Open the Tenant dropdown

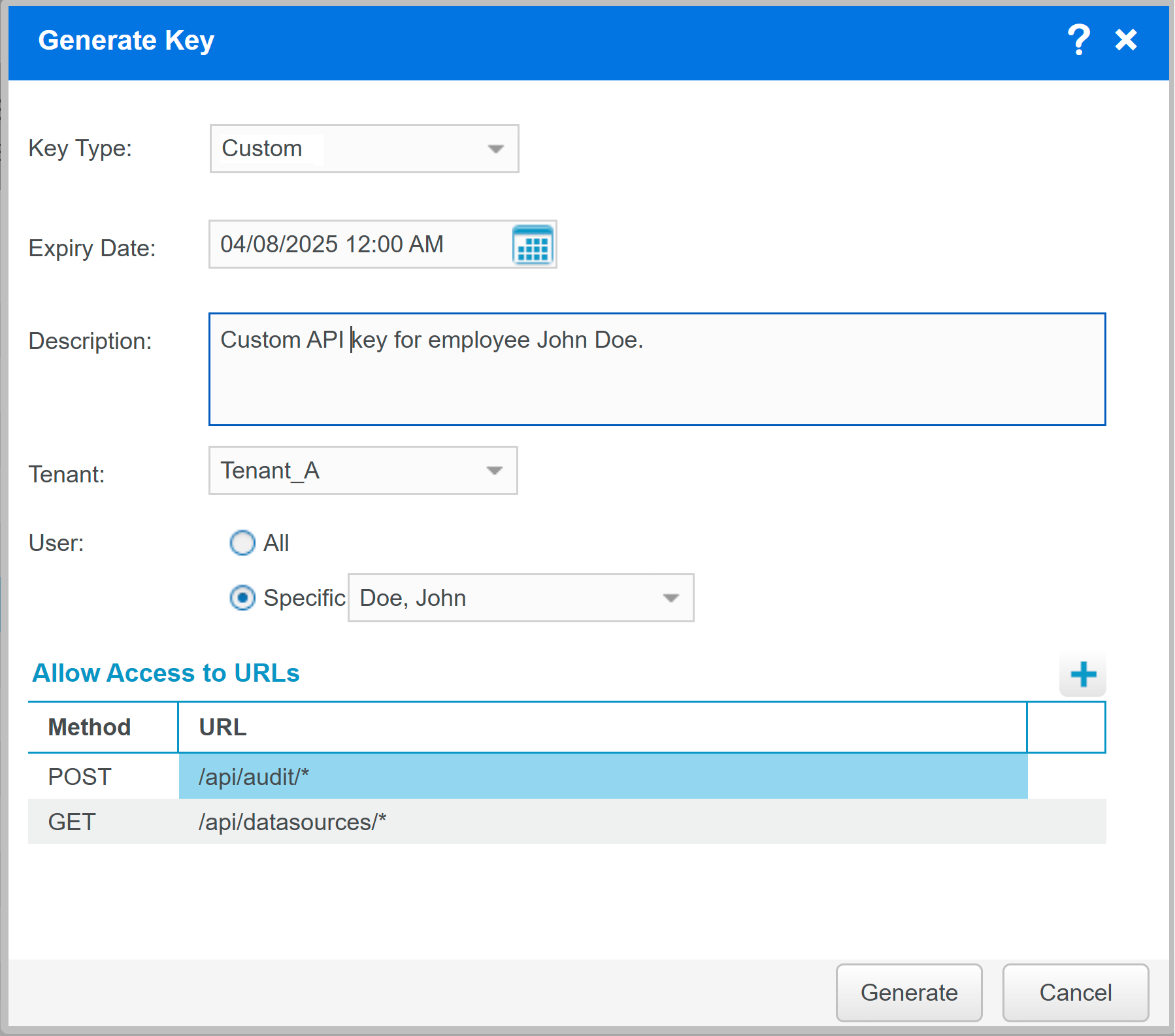[x=363, y=471]
